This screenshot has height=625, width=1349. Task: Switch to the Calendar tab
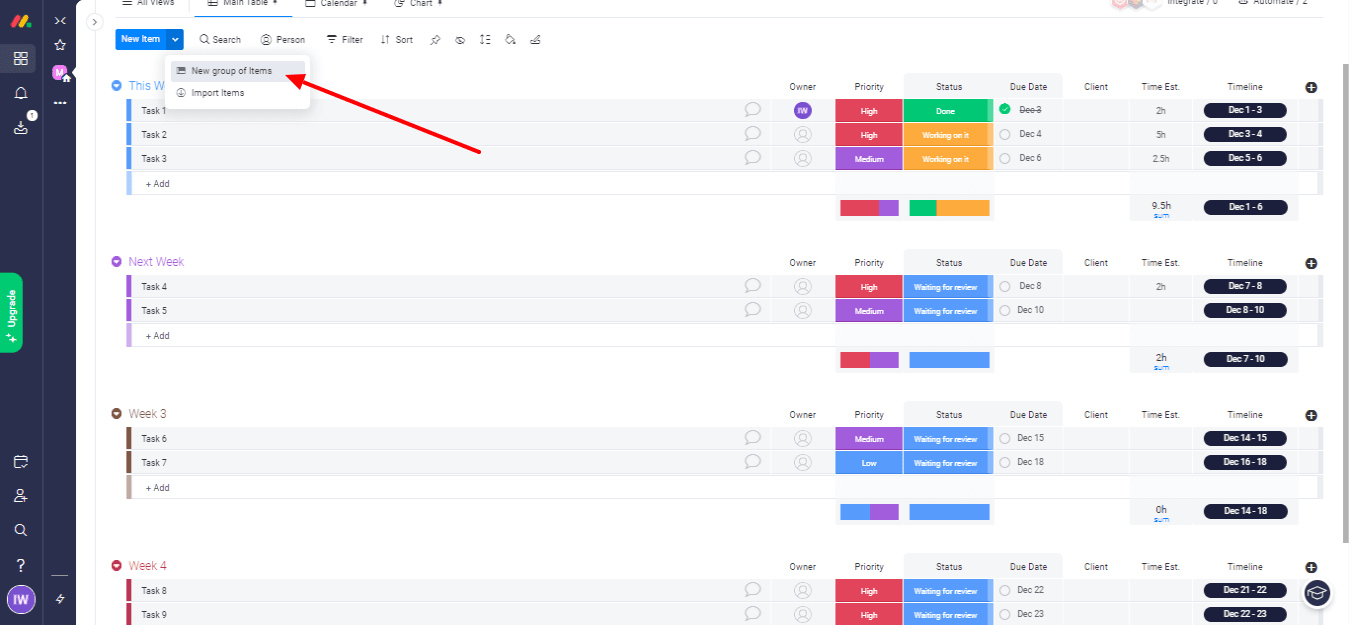click(x=336, y=4)
